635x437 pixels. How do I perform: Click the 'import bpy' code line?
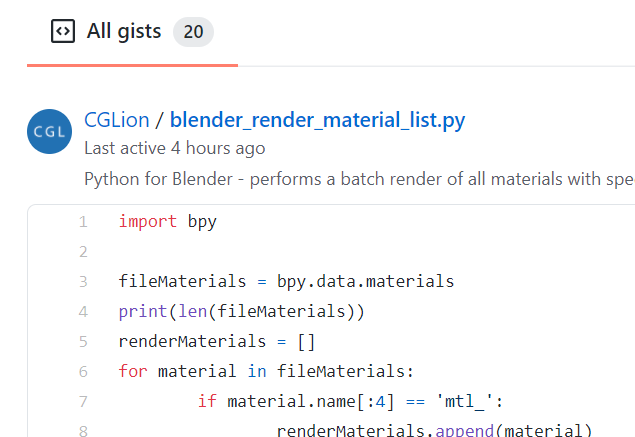tap(167, 222)
